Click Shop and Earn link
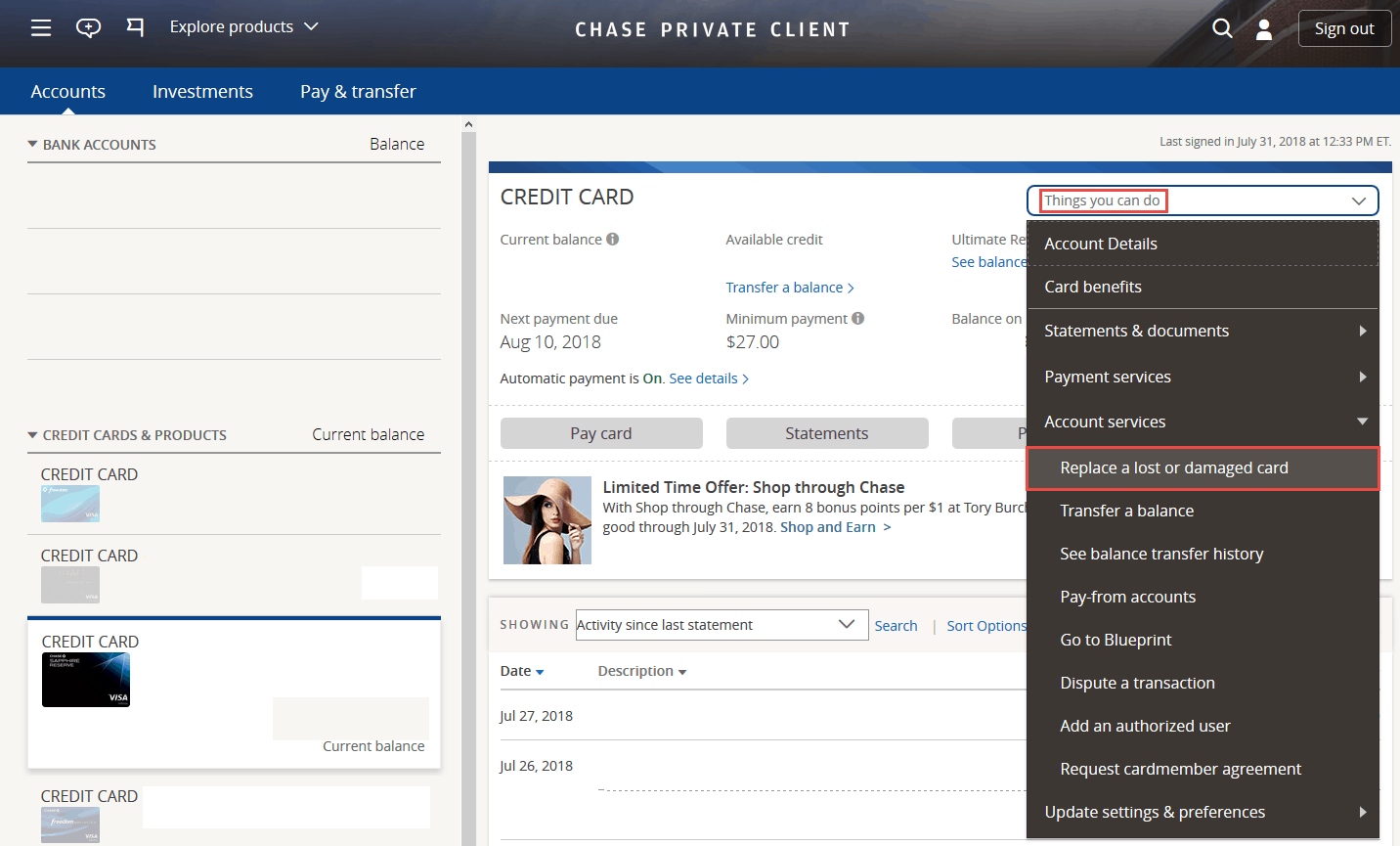Viewport: 1400px width, 846px height. (835, 527)
